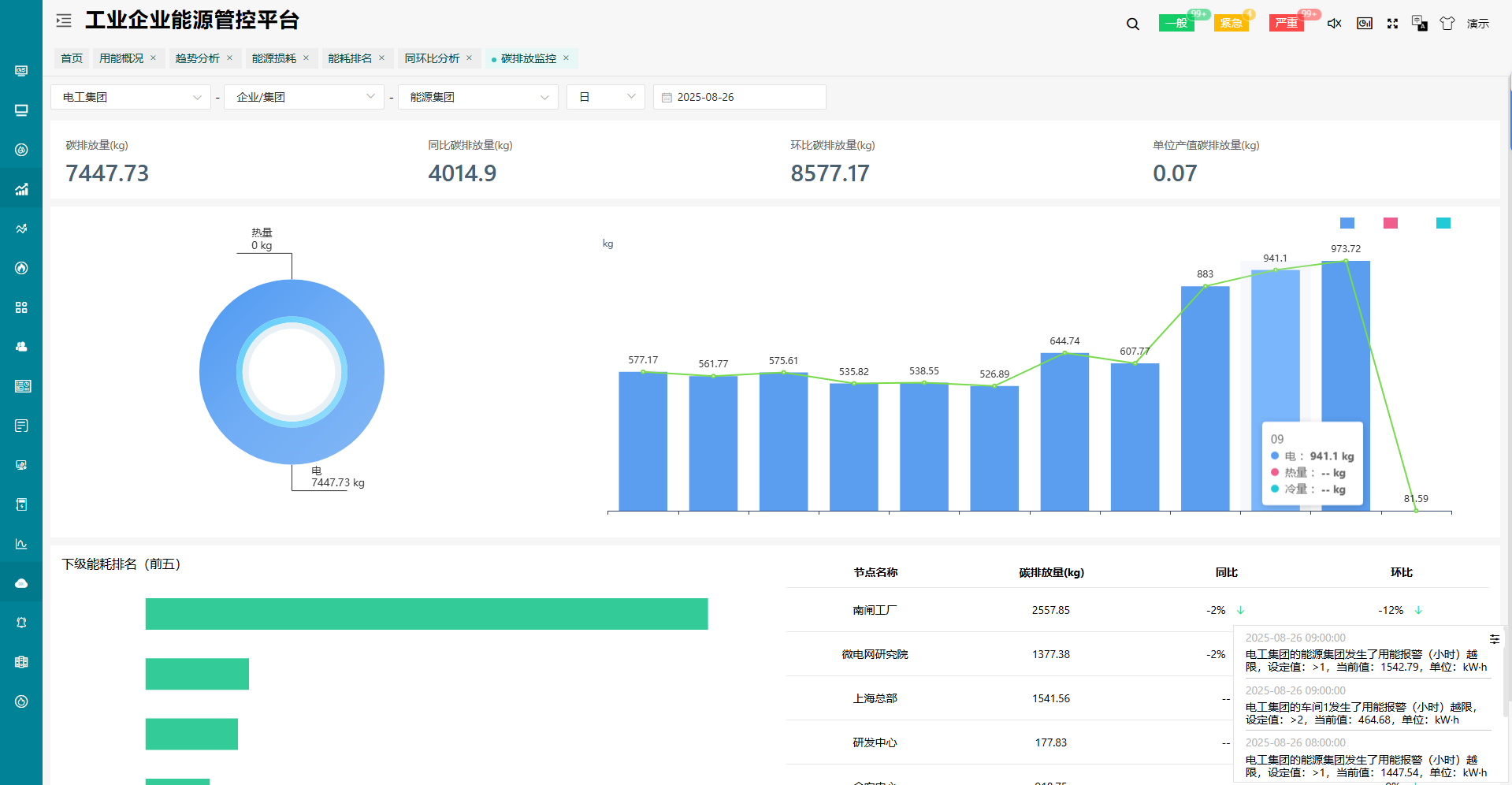This screenshot has height=785, width=1512.
Task: Open the sidebar double trend arrows icon
Action: 21,229
